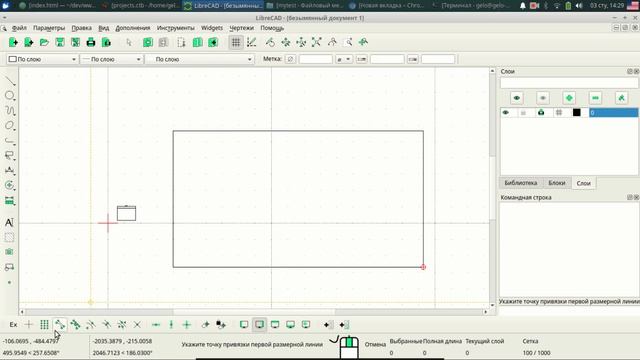
Task: Toggle Restrict vertical snap
Action: pos(171,325)
